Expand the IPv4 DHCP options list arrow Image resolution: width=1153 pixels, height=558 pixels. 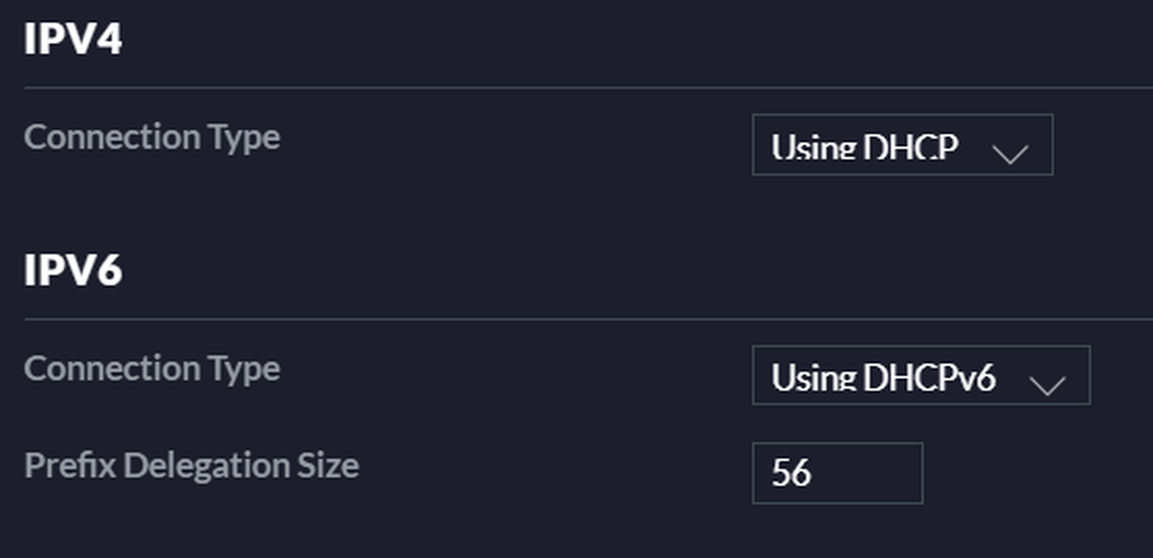(1010, 153)
